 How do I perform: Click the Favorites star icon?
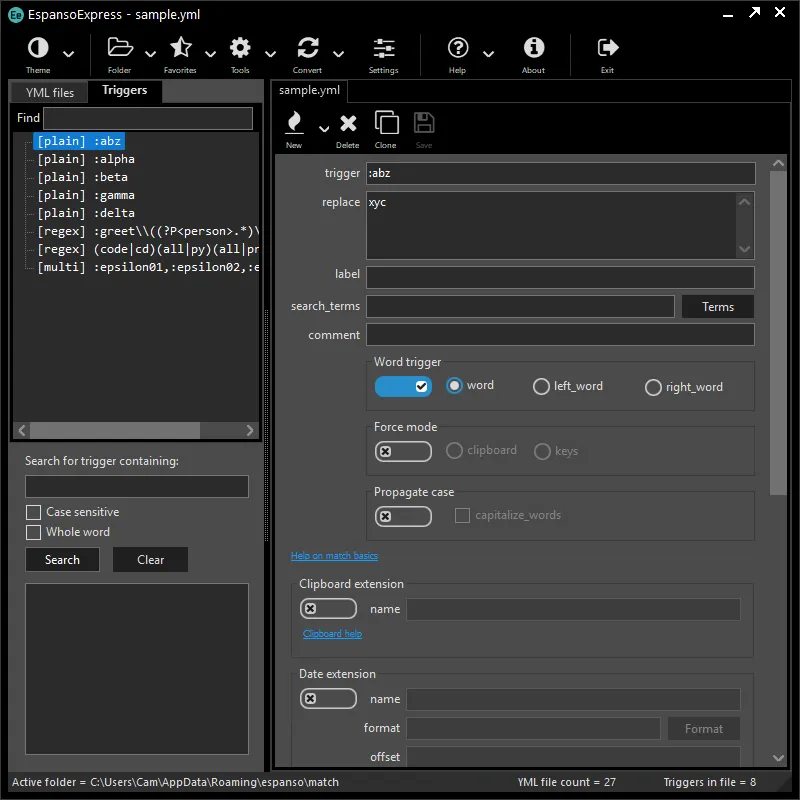pos(180,48)
